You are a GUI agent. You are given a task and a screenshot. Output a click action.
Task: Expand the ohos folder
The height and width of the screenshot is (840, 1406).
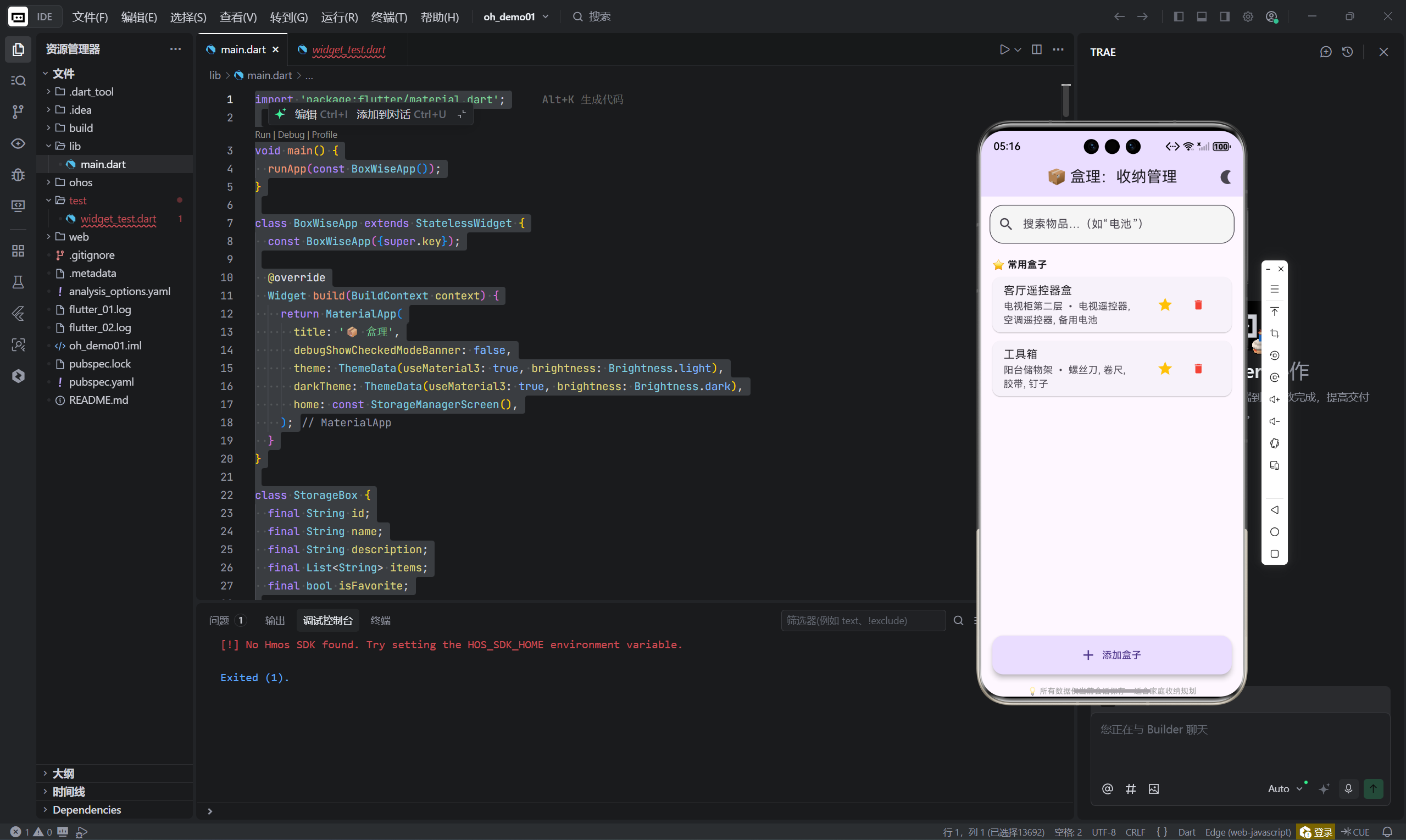[x=80, y=182]
